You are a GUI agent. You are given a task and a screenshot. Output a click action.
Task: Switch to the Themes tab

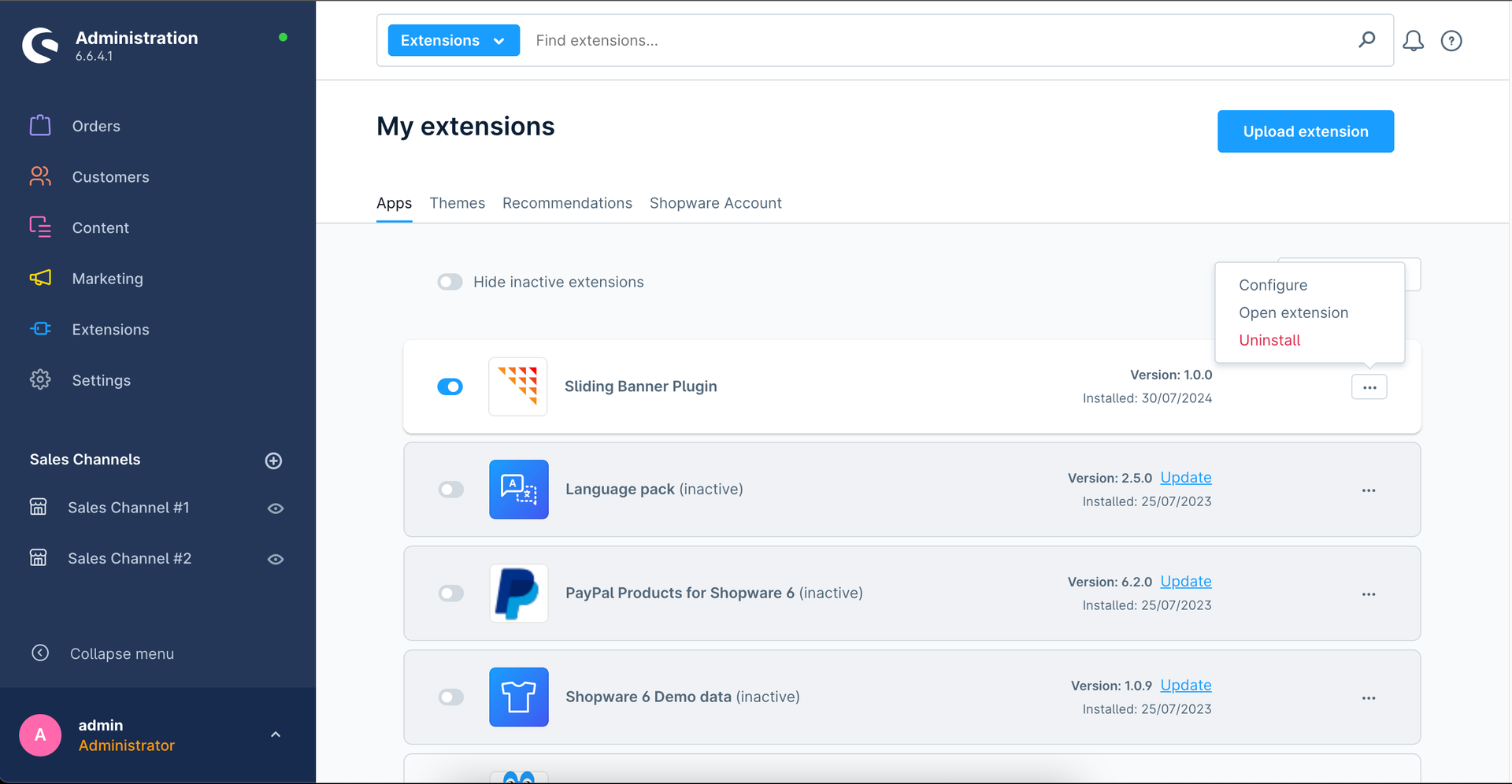coord(457,203)
